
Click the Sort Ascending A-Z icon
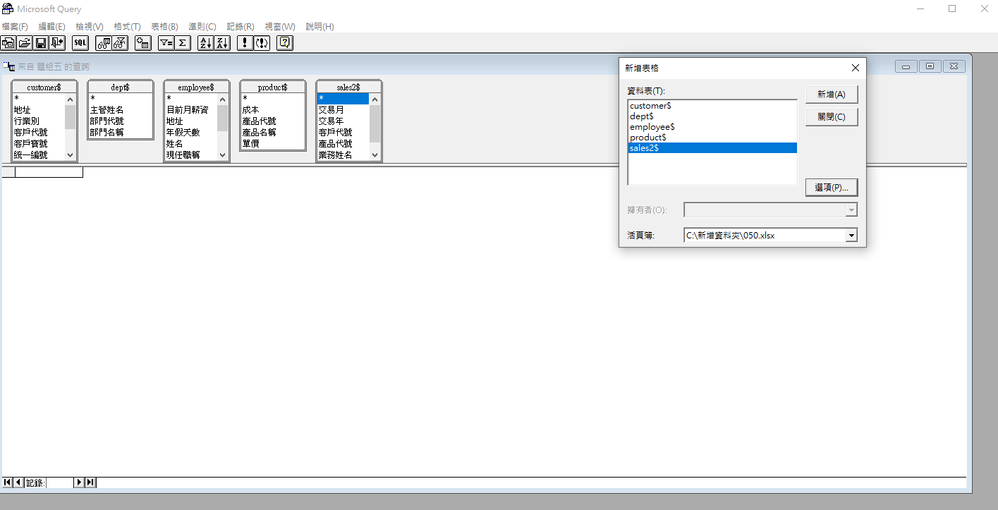tap(206, 43)
